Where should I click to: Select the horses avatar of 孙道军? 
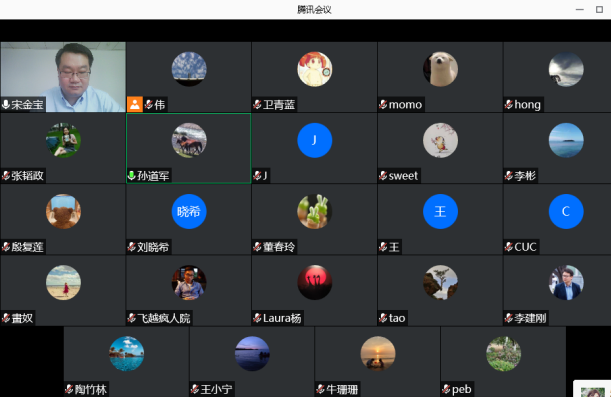189,140
